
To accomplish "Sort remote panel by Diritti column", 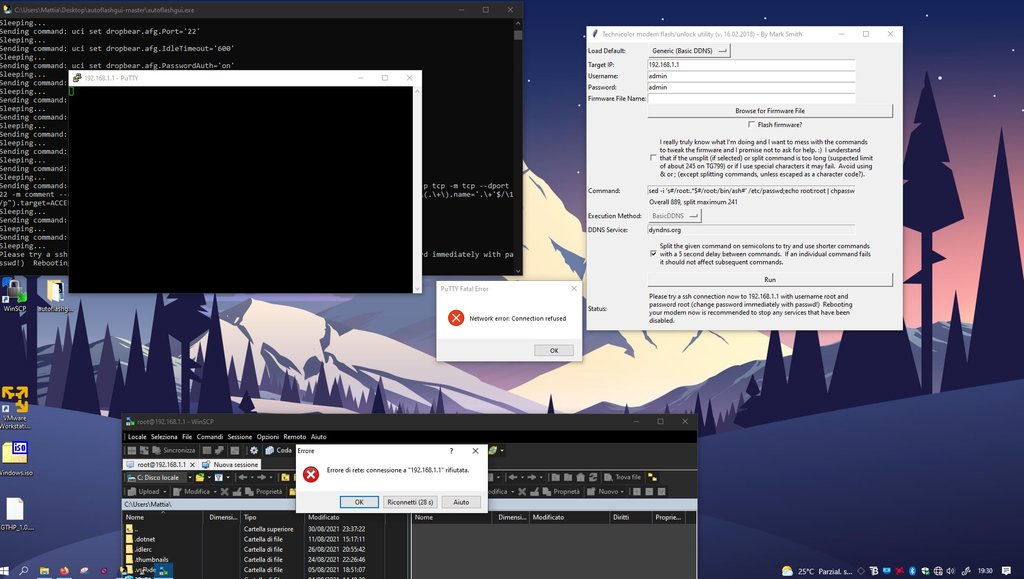I will click(x=630, y=517).
